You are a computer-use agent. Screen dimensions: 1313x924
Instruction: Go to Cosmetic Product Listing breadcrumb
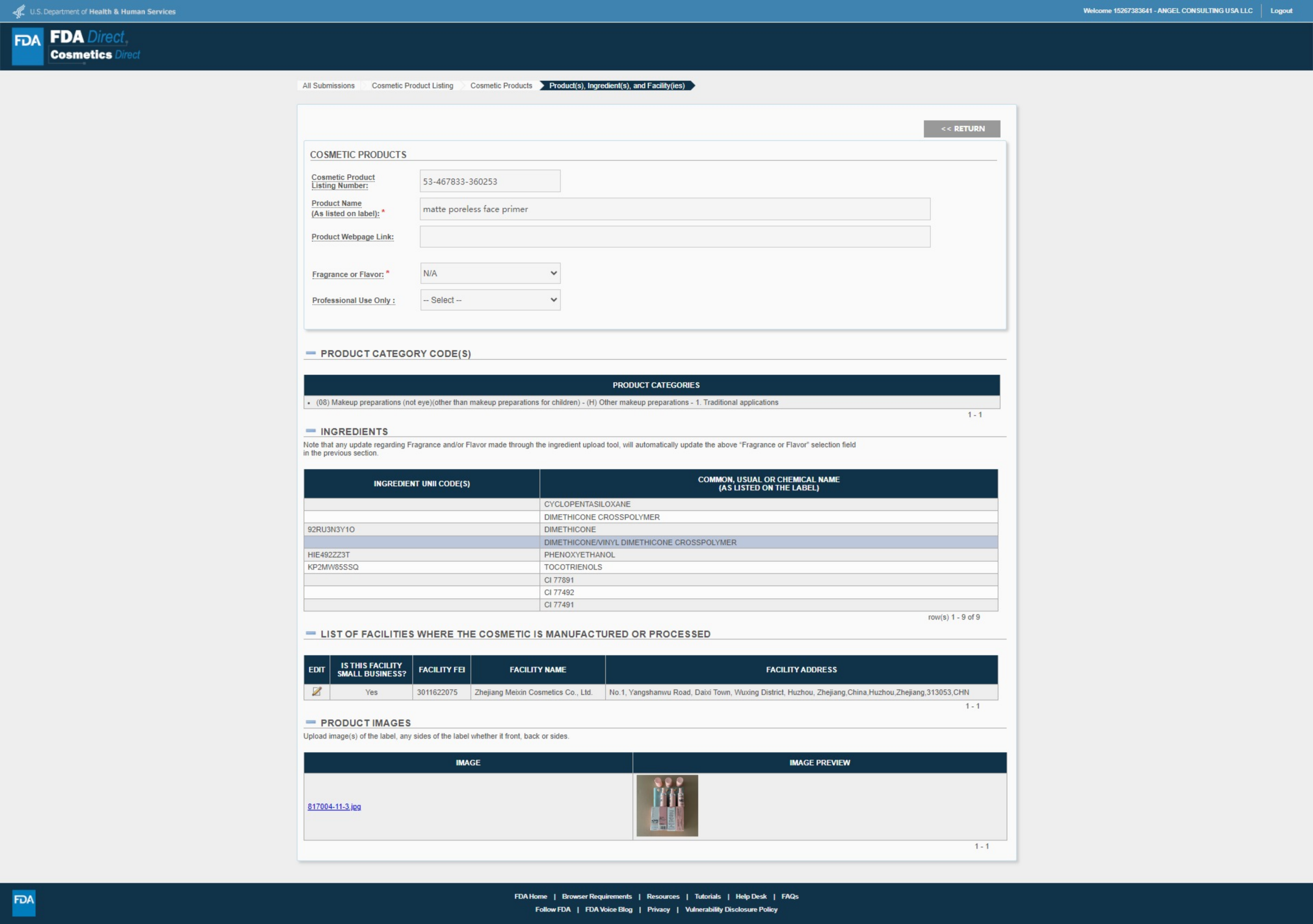click(x=412, y=86)
